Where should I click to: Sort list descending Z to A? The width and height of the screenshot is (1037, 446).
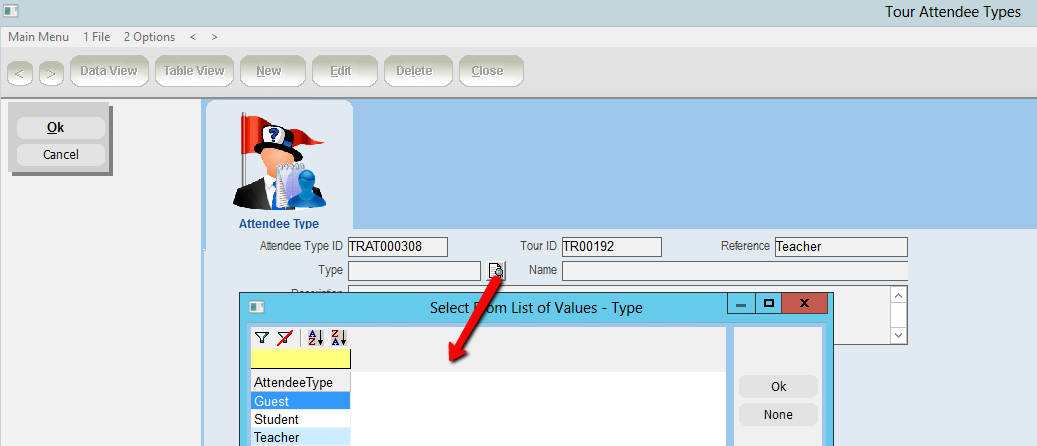coord(338,338)
